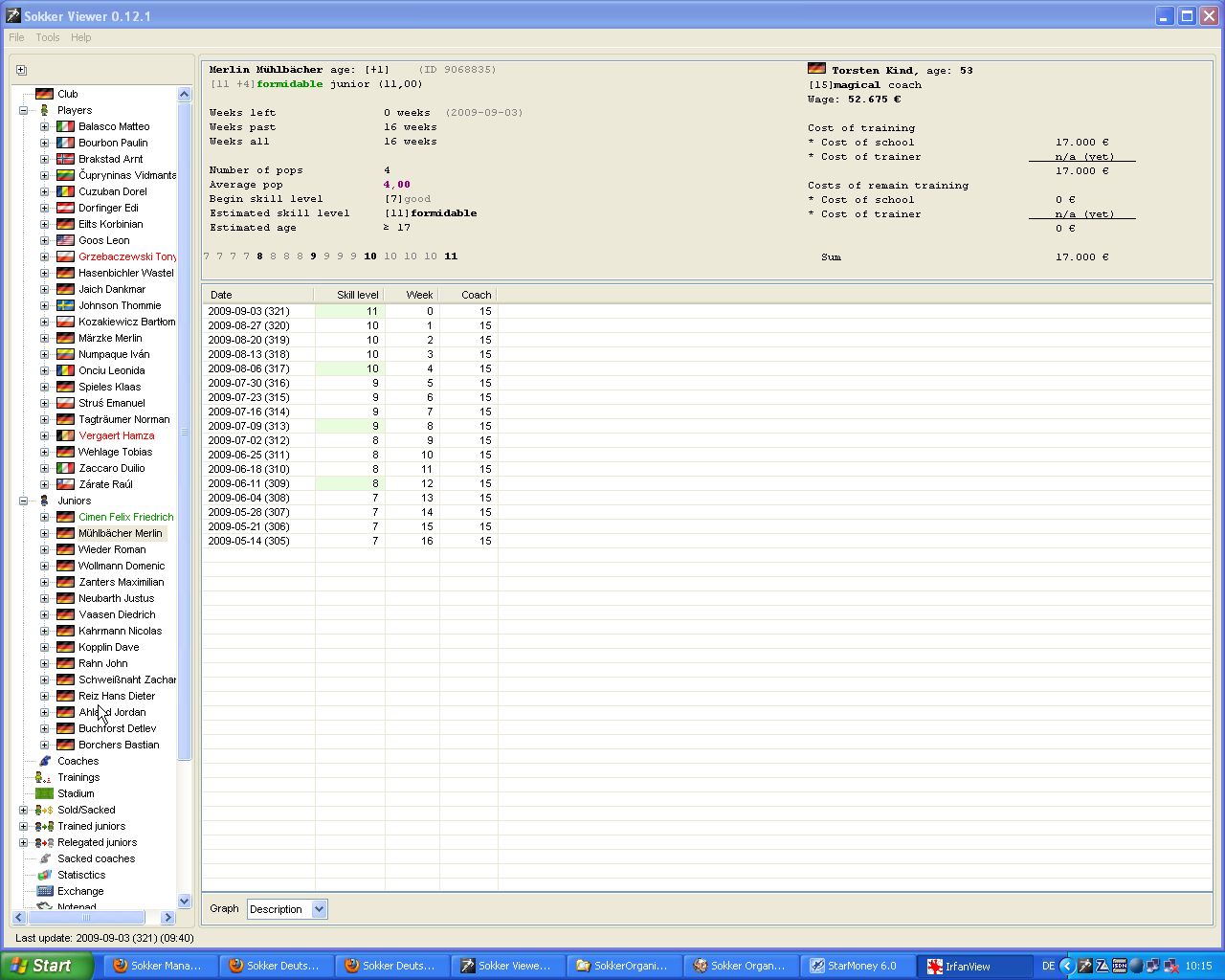Expand the Sold/Sacked tree node
Image resolution: width=1225 pixels, height=980 pixels.
click(x=23, y=810)
